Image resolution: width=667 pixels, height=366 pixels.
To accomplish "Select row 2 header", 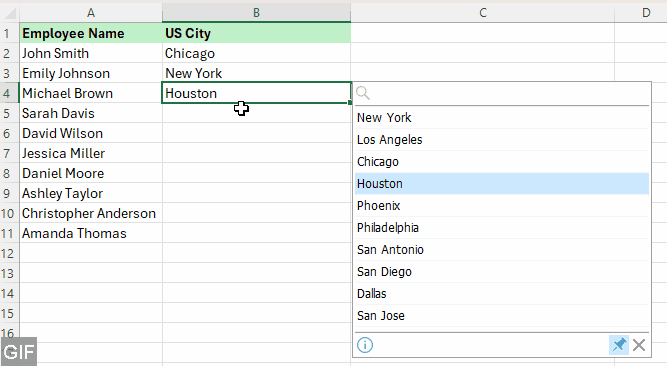I will tap(9, 53).
